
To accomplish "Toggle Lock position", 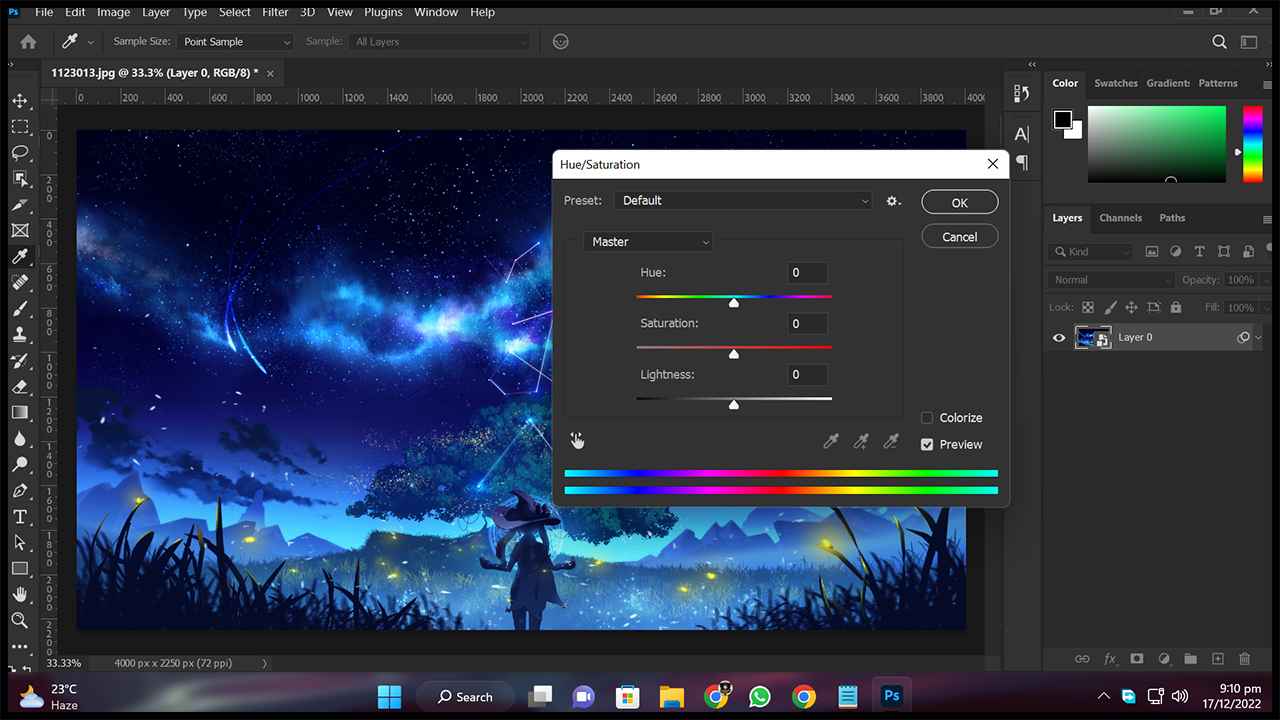I will point(1131,307).
